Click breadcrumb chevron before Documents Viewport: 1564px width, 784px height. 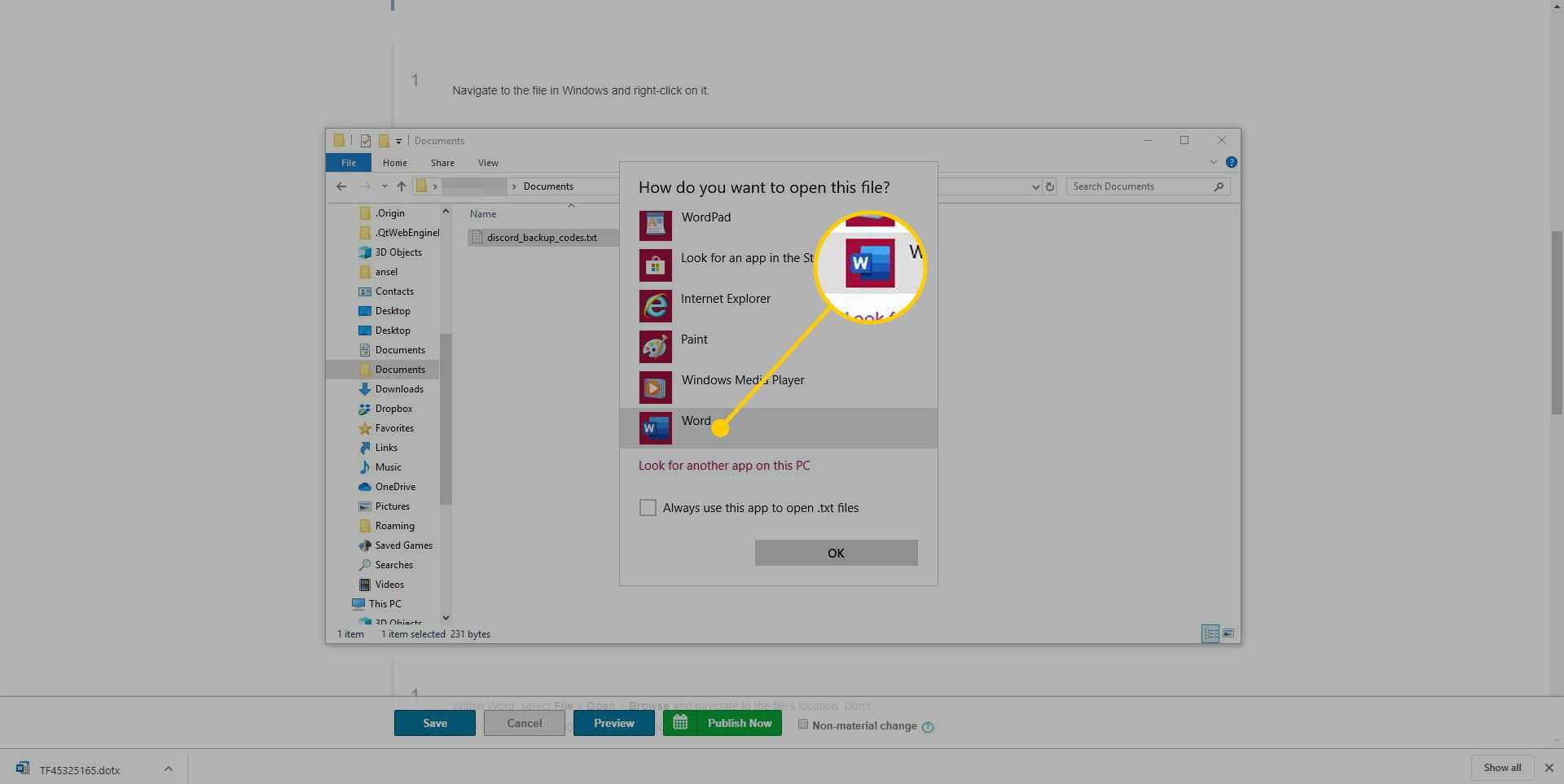click(x=514, y=186)
